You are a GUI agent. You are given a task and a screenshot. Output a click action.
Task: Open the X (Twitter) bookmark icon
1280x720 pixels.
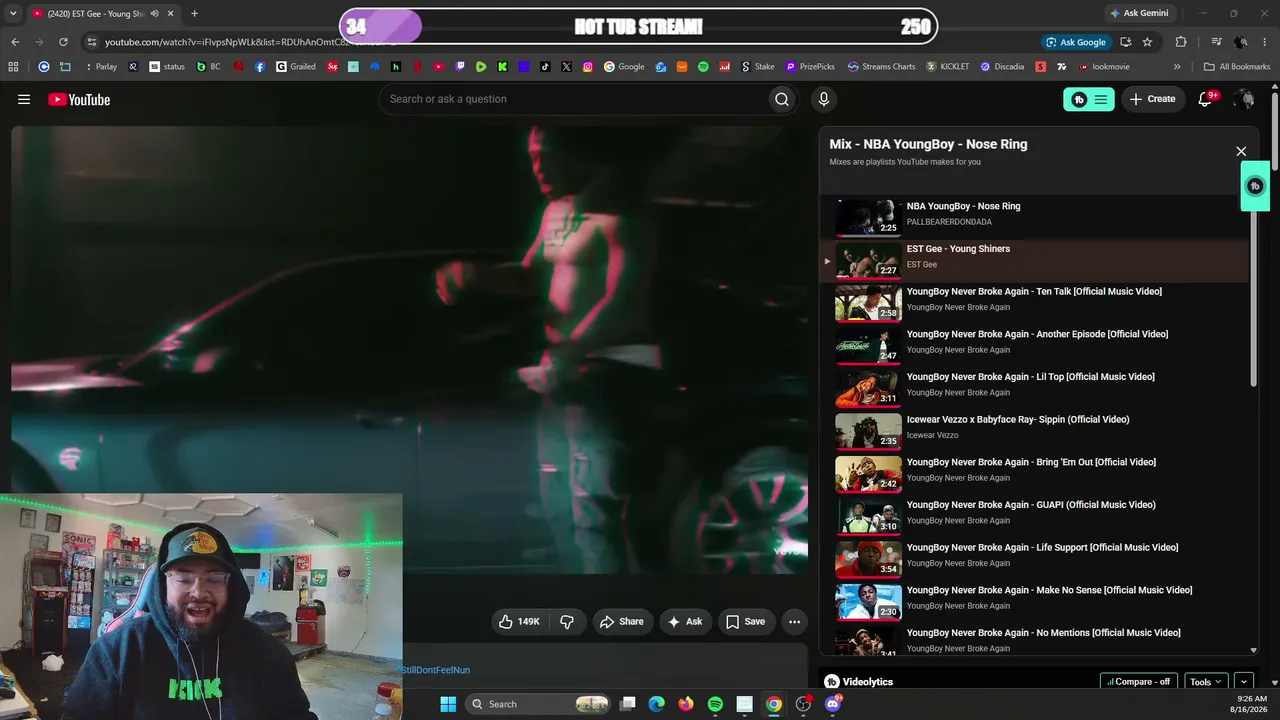coord(567,67)
